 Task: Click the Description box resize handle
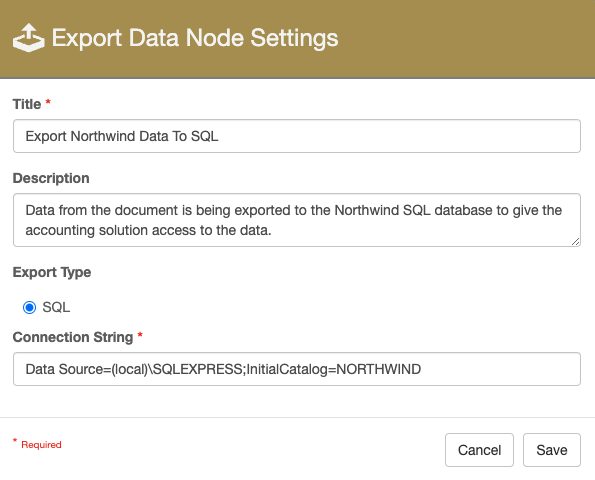[x=575, y=242]
